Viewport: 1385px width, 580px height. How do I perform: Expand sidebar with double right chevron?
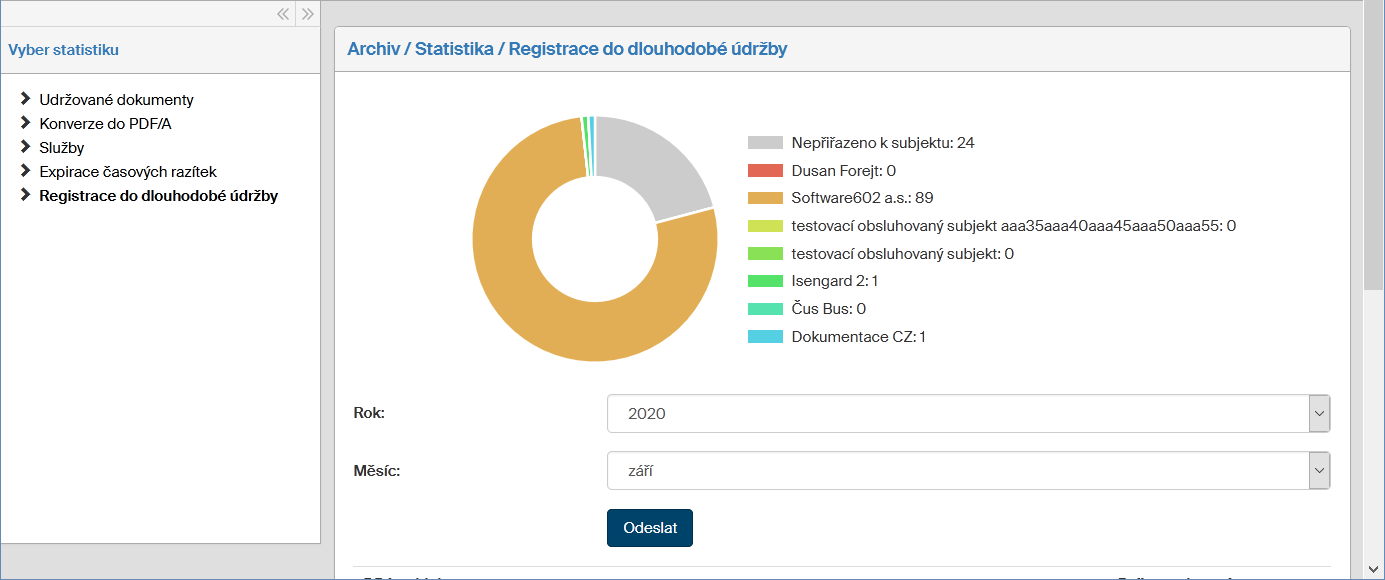click(x=308, y=14)
